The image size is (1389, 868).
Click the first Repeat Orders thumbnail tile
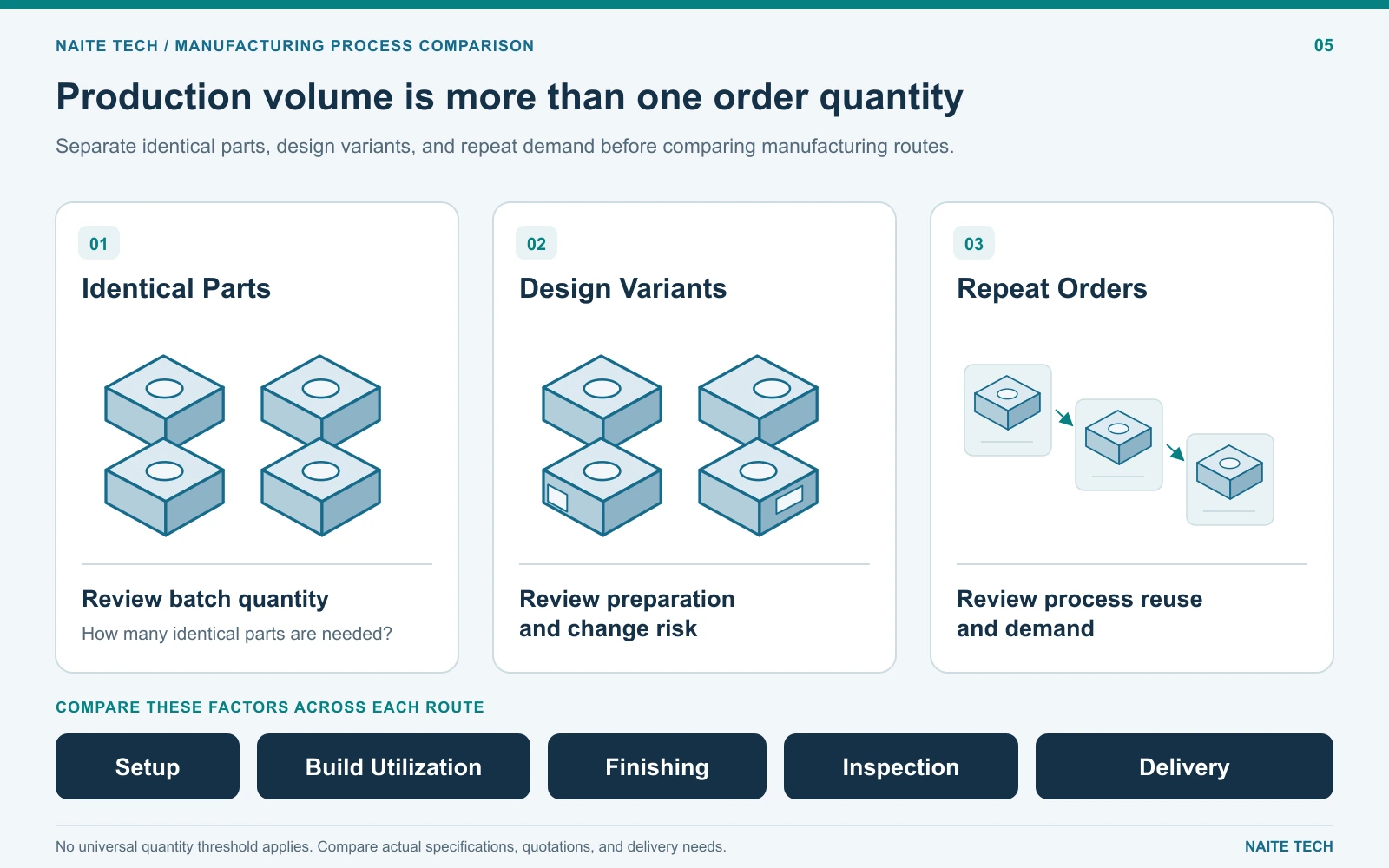click(x=1008, y=410)
